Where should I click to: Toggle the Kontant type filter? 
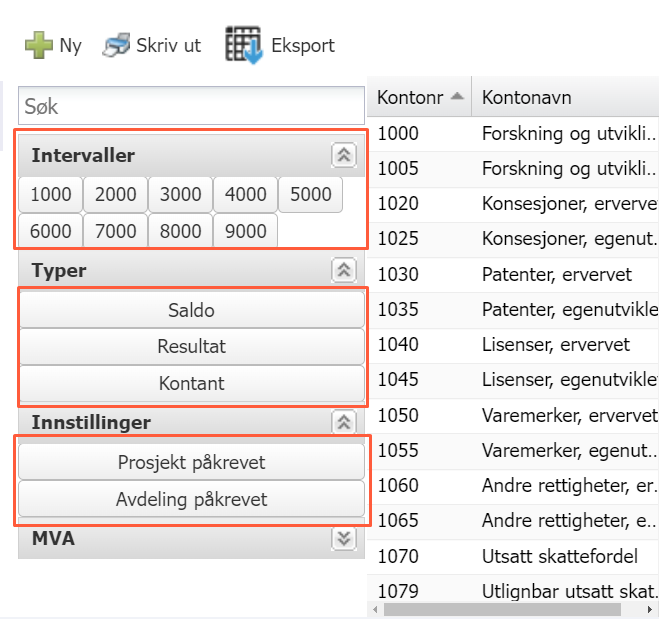(x=191, y=383)
